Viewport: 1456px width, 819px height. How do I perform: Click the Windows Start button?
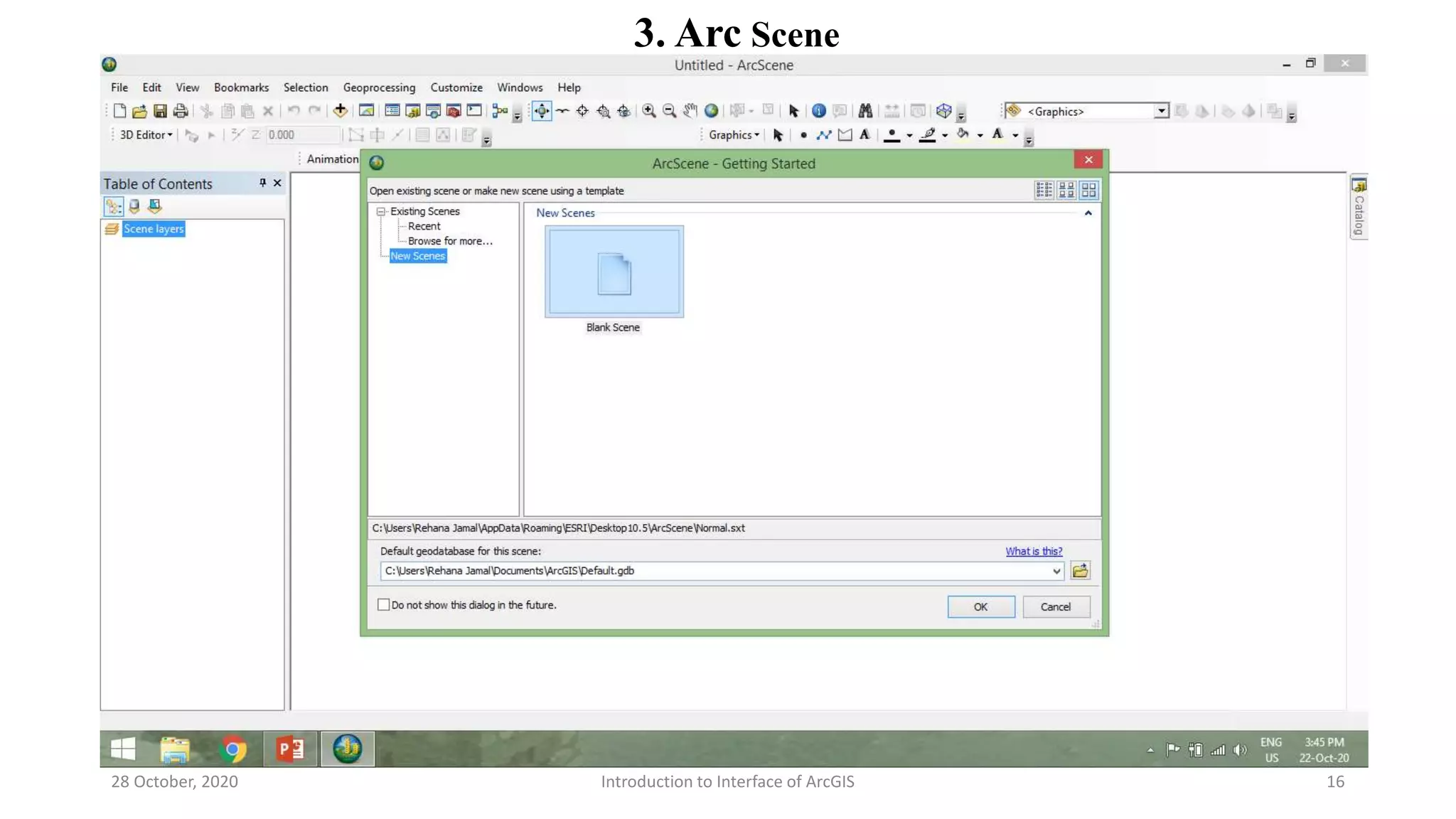(x=123, y=749)
